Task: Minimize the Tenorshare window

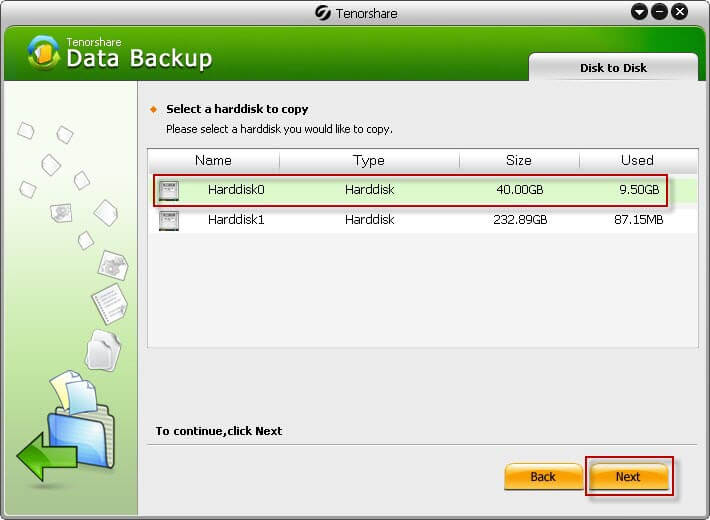Action: coord(659,12)
